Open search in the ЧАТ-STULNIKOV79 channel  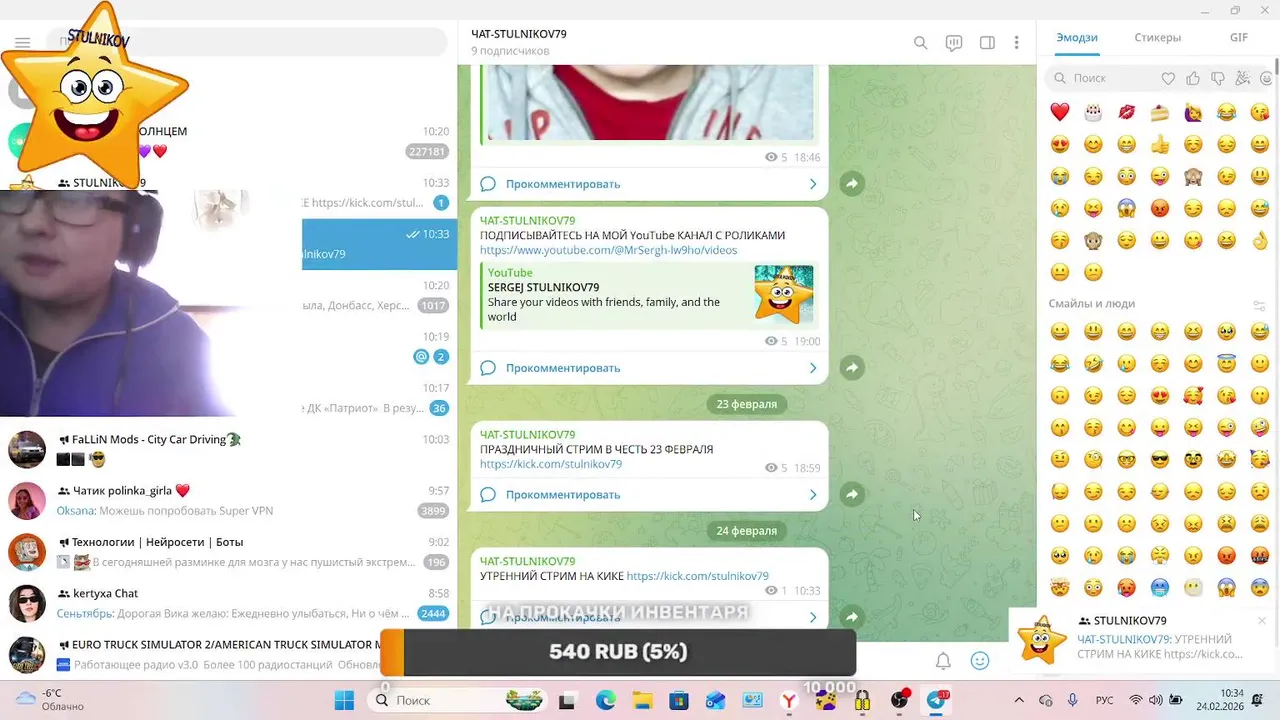(x=920, y=43)
